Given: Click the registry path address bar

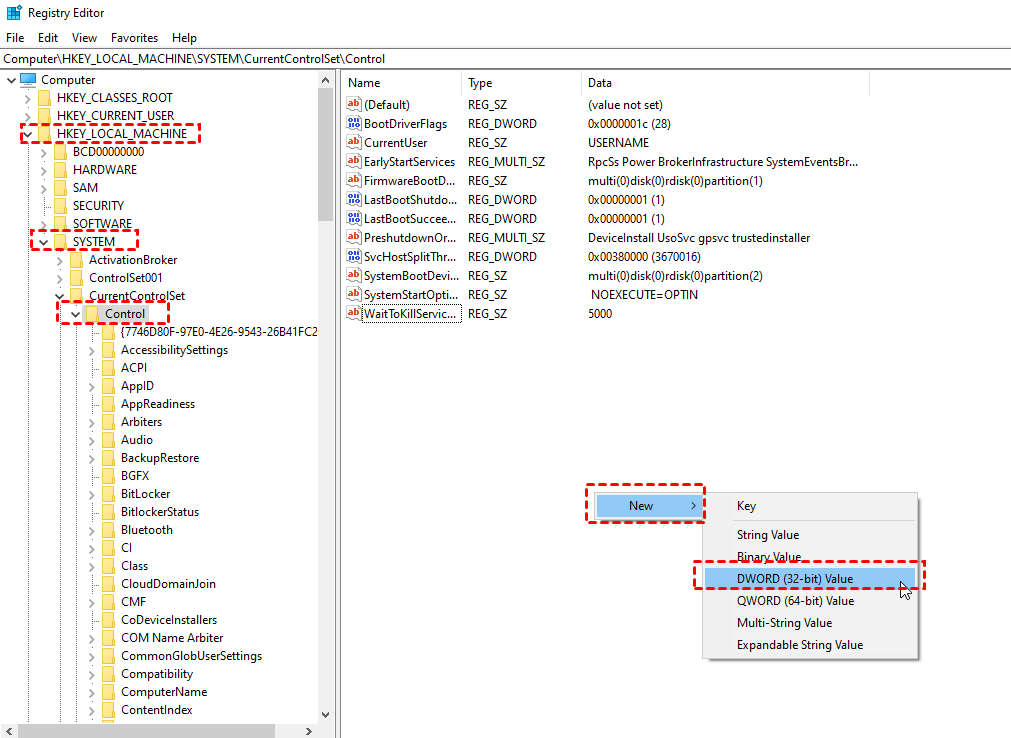Looking at the screenshot, I should coord(506,59).
